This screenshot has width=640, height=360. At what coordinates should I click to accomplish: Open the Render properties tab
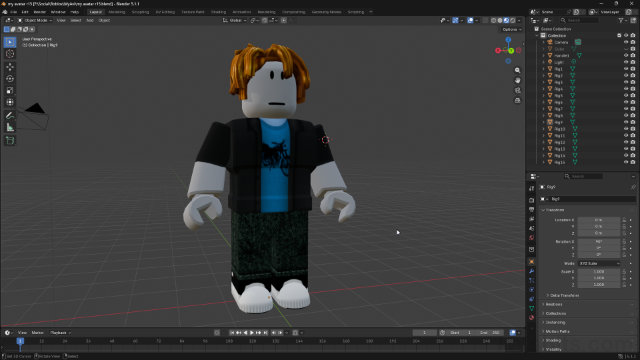[x=531, y=200]
